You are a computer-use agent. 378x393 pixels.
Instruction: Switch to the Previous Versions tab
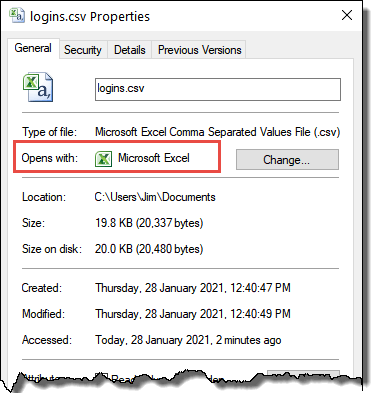click(x=199, y=50)
